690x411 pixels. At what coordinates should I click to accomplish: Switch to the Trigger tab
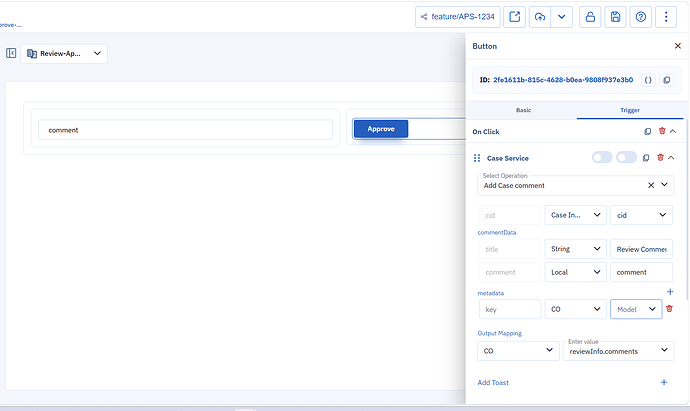[x=630, y=110]
